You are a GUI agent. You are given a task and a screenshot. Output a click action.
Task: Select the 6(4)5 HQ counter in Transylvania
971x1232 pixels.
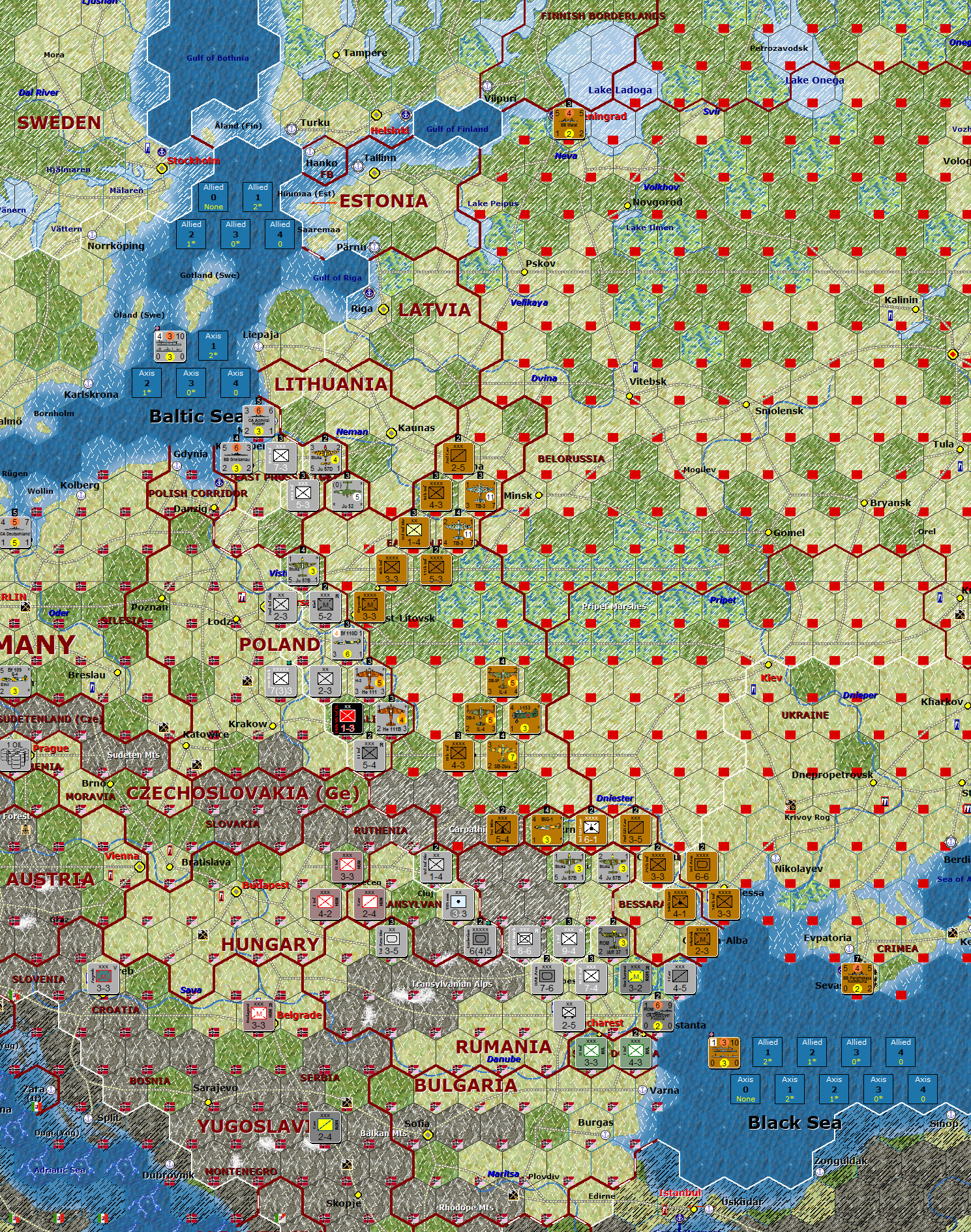click(481, 941)
